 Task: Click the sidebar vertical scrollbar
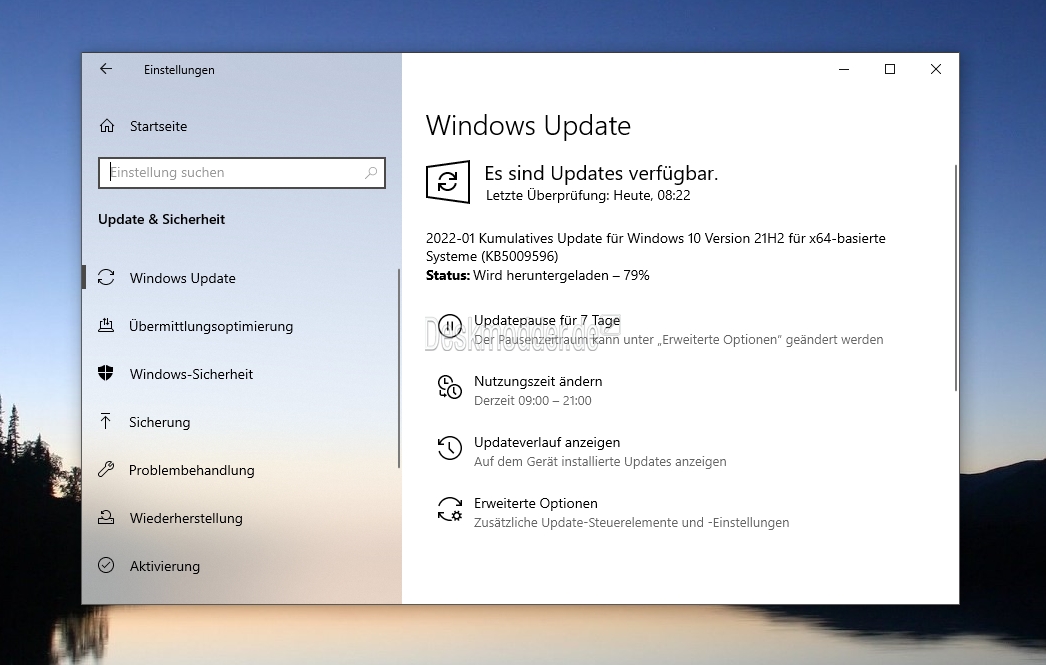pyautogui.click(x=398, y=368)
